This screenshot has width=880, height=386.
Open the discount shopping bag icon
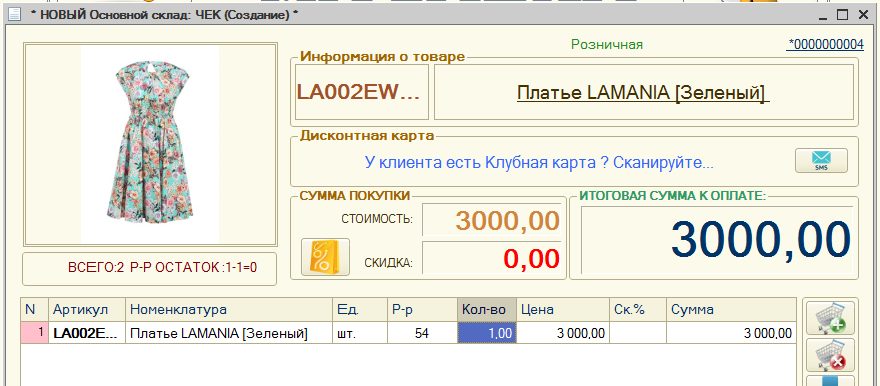pyautogui.click(x=326, y=257)
